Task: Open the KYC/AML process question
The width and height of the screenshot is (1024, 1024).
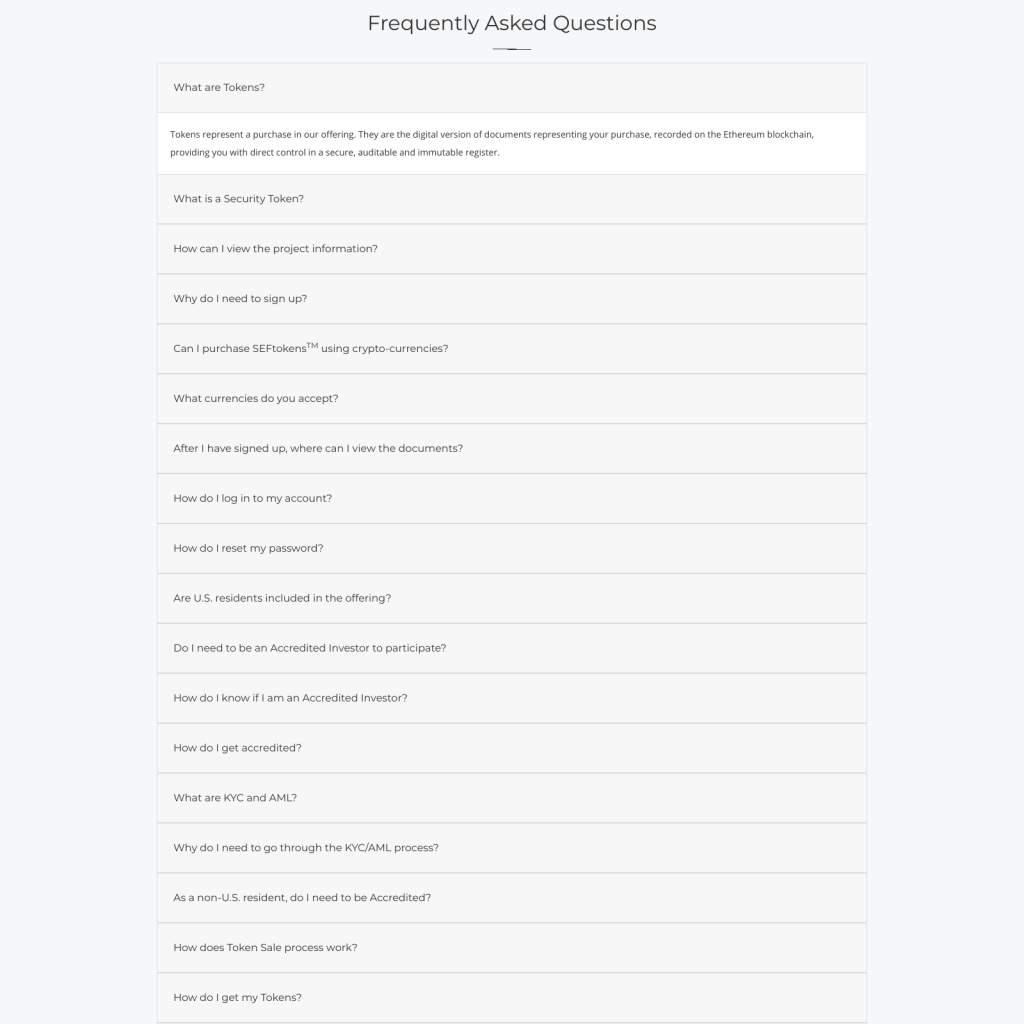Action: pyautogui.click(x=511, y=848)
